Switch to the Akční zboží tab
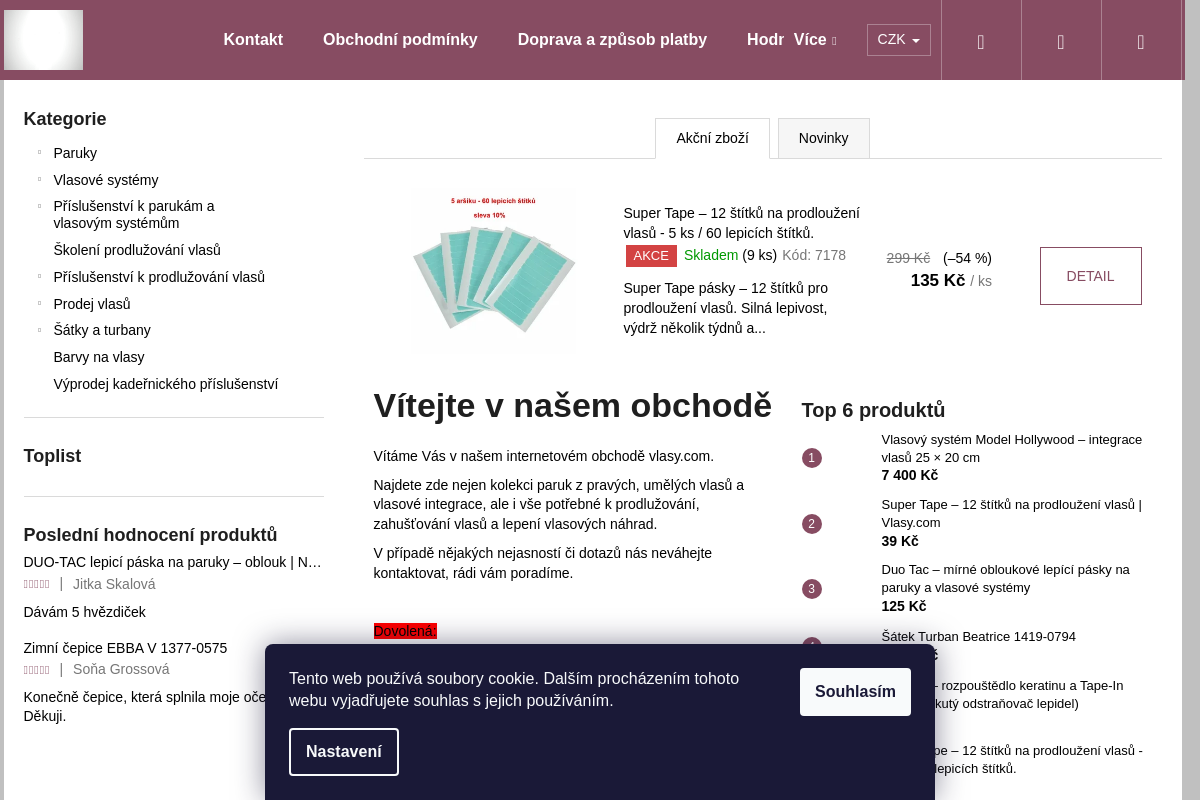 click(712, 138)
